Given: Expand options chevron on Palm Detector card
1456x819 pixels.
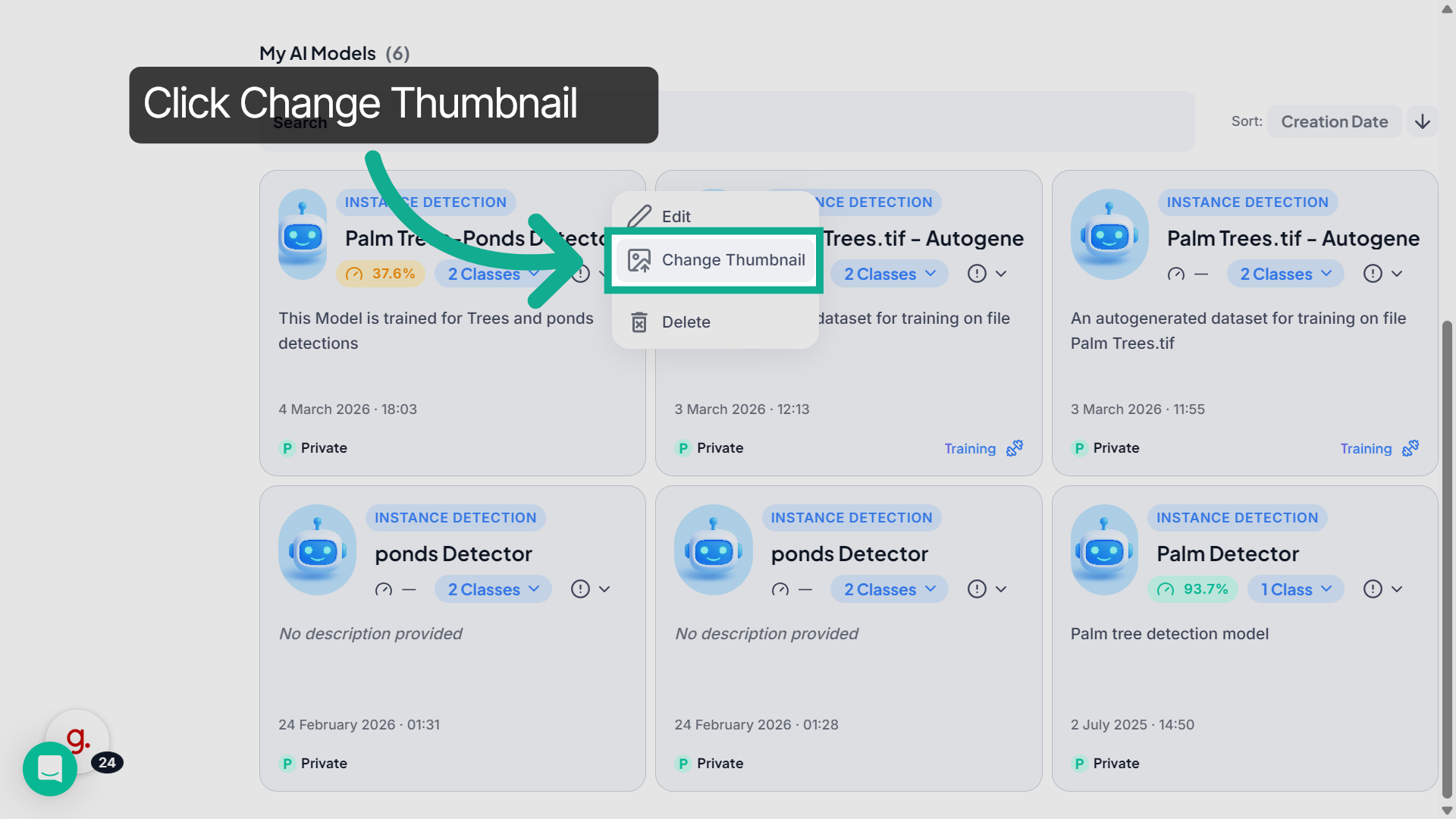Looking at the screenshot, I should click(1397, 589).
